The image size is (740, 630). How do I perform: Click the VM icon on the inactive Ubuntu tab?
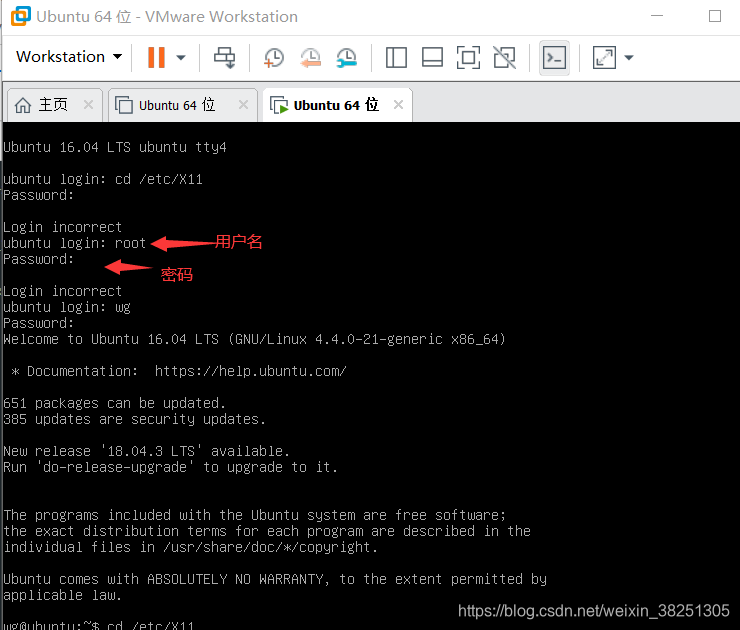124,105
